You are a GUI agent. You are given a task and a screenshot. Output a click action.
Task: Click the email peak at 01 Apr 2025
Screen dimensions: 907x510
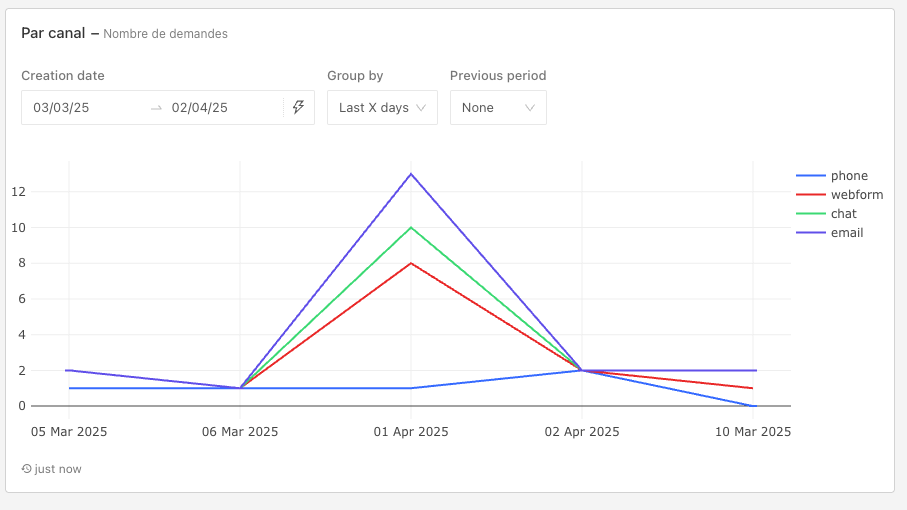click(x=411, y=174)
